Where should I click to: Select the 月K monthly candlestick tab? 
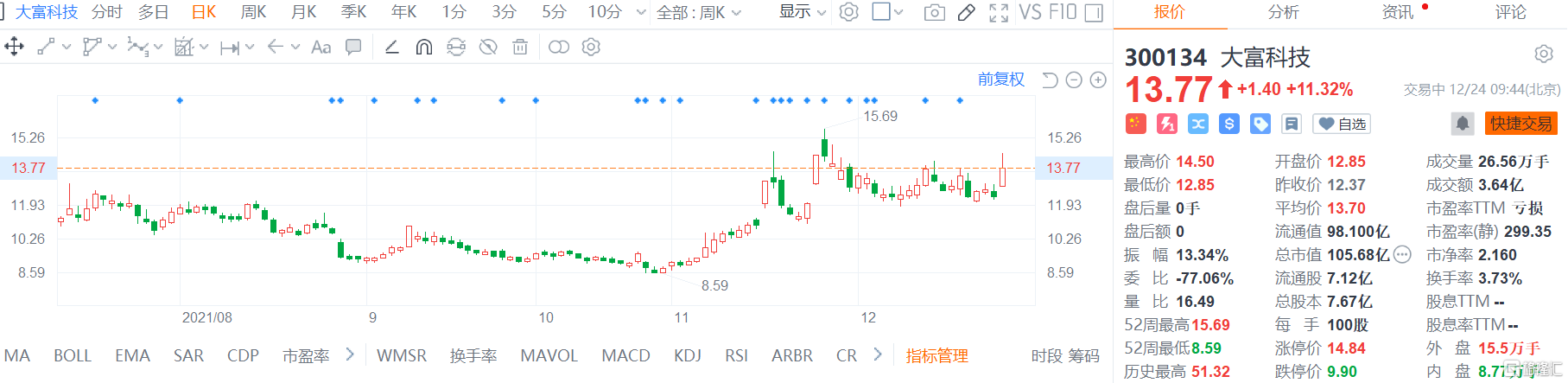[303, 12]
